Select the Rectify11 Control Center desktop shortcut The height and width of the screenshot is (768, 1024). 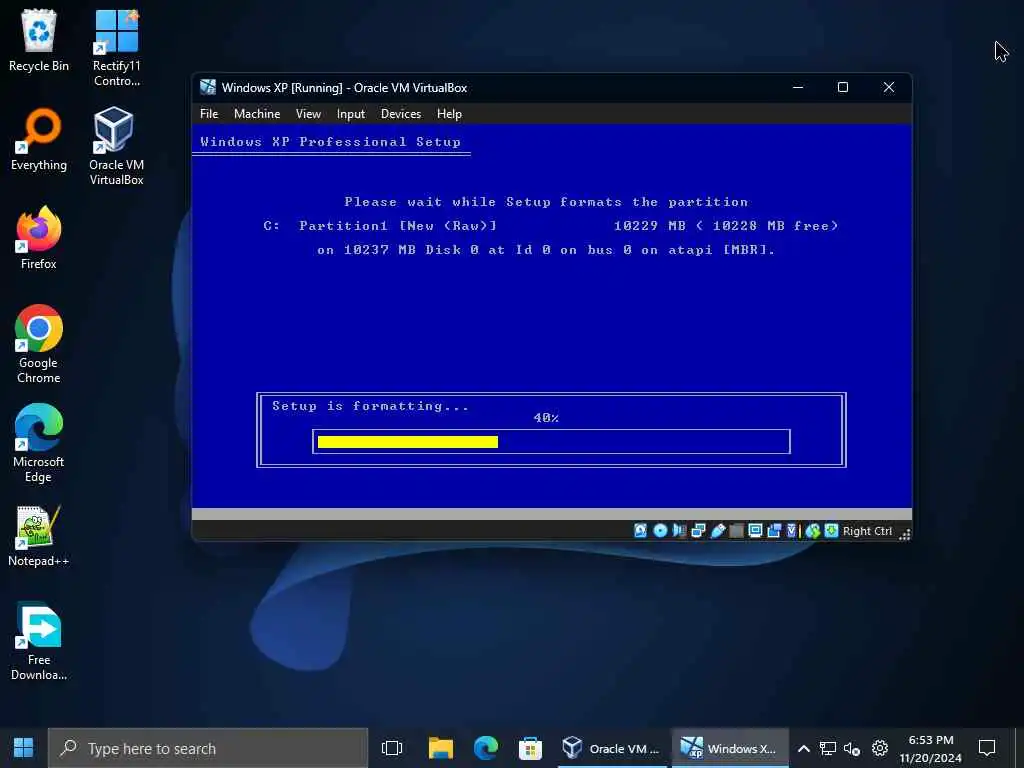click(x=116, y=48)
